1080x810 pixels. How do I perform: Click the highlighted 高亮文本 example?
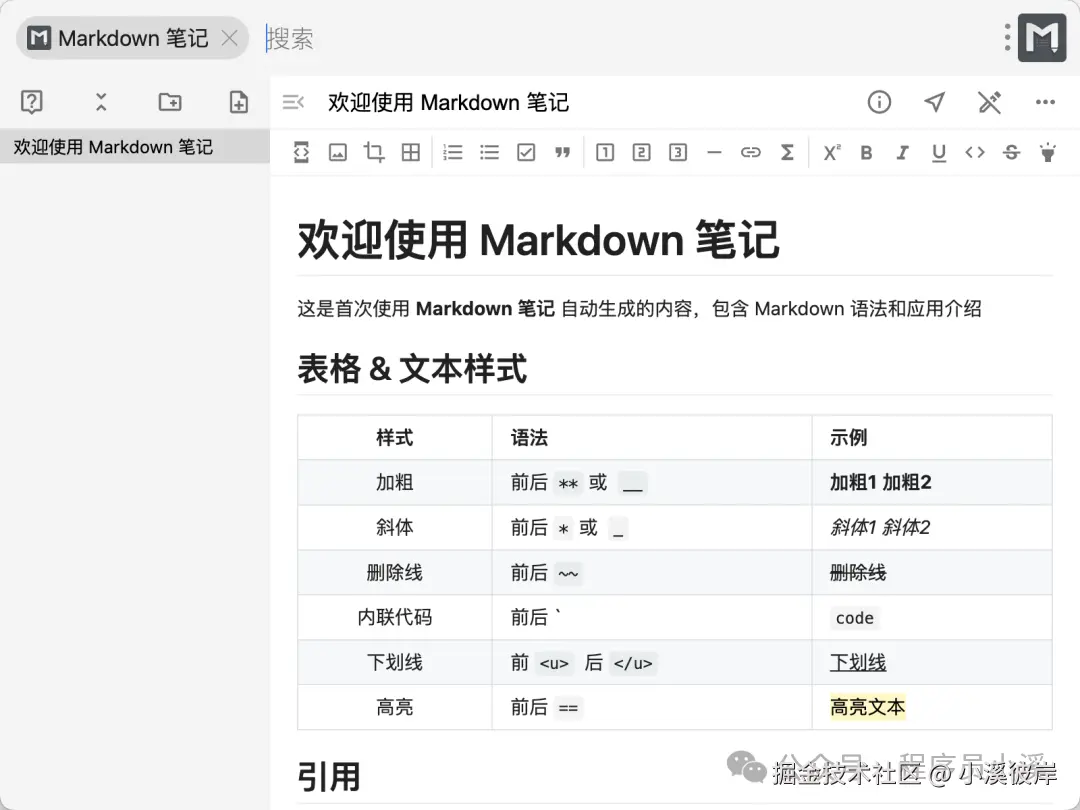click(867, 707)
